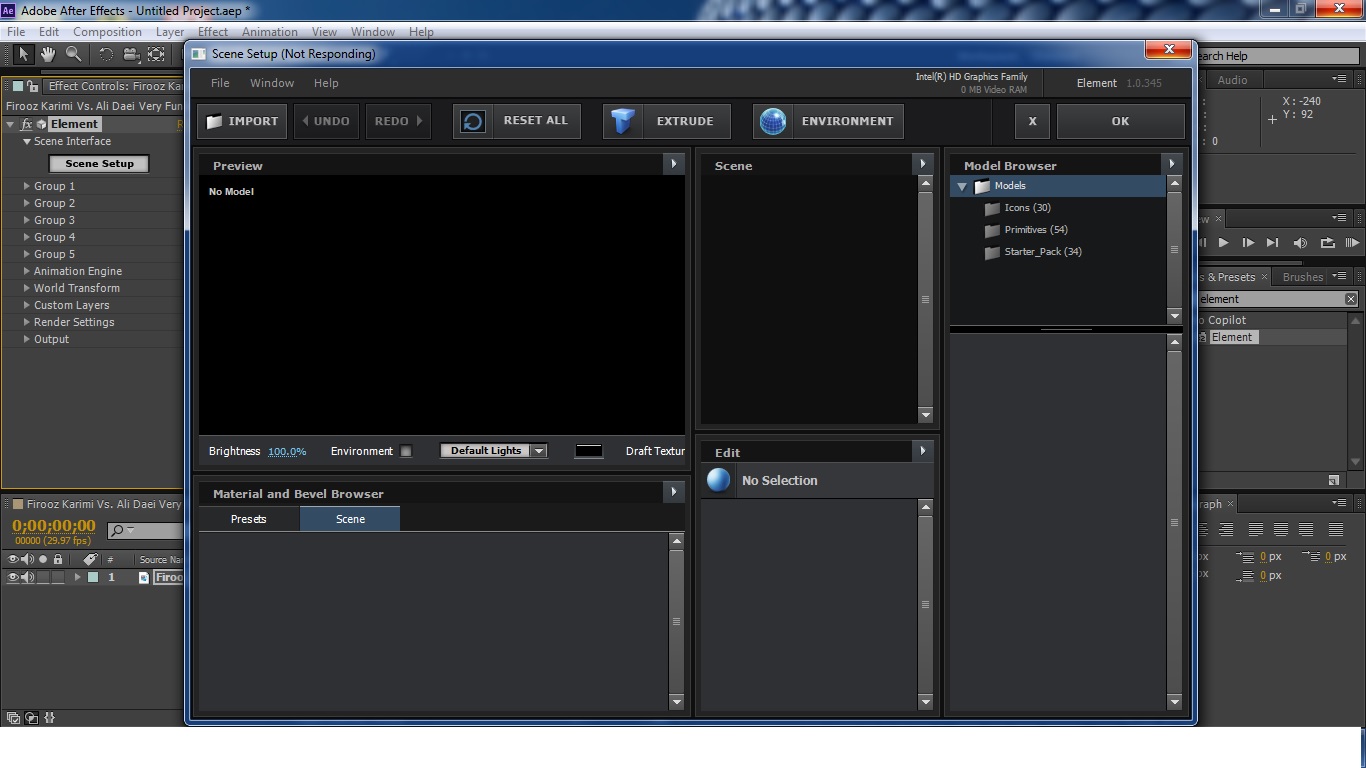The width and height of the screenshot is (1366, 768).
Task: Click the RAM Preview icon
Action: coord(1352,242)
